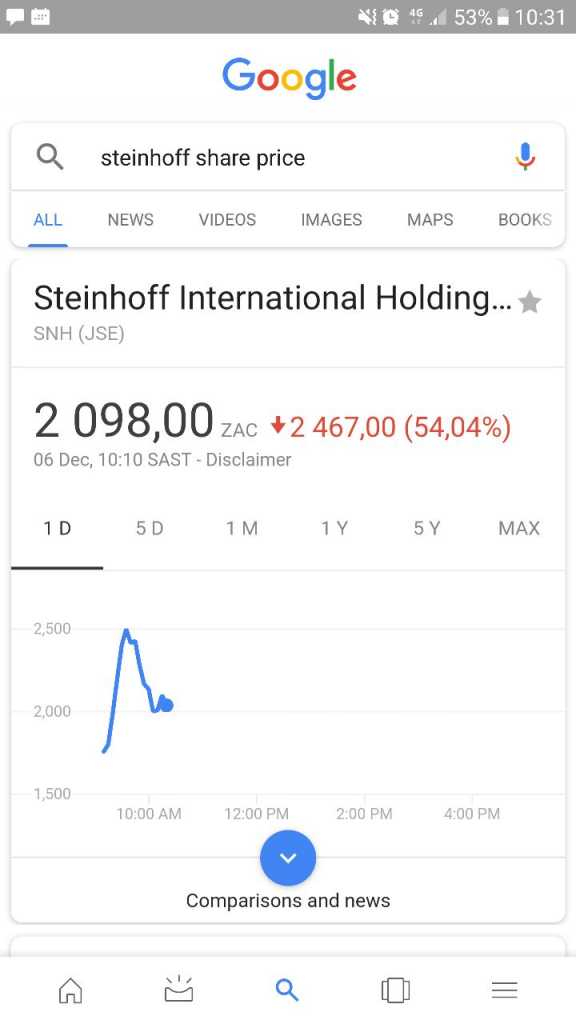Open the hamburger menu in bottom bar
This screenshot has height=1024, width=576.
tap(504, 990)
